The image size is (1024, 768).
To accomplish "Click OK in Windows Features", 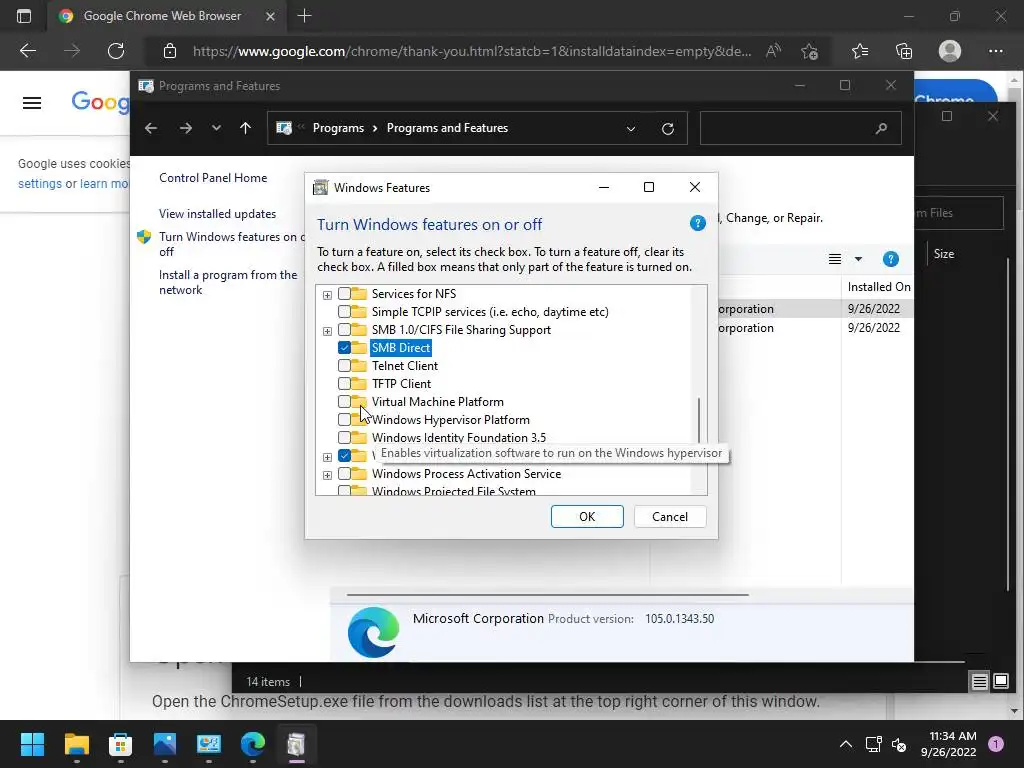I will (587, 517).
